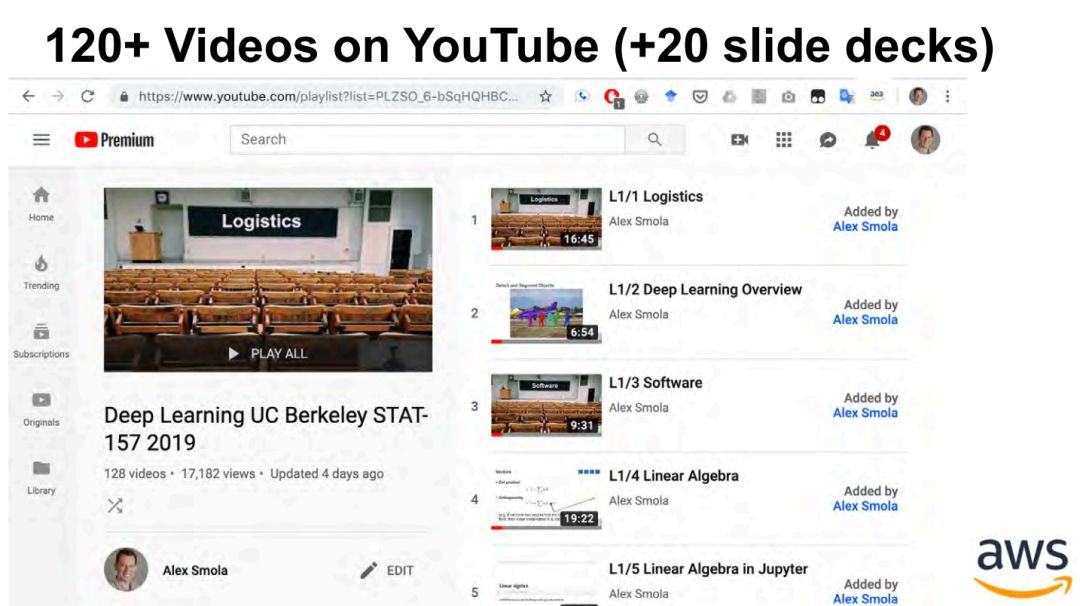Click the search magnifier button
The height and width of the screenshot is (606, 1080).
(x=654, y=140)
